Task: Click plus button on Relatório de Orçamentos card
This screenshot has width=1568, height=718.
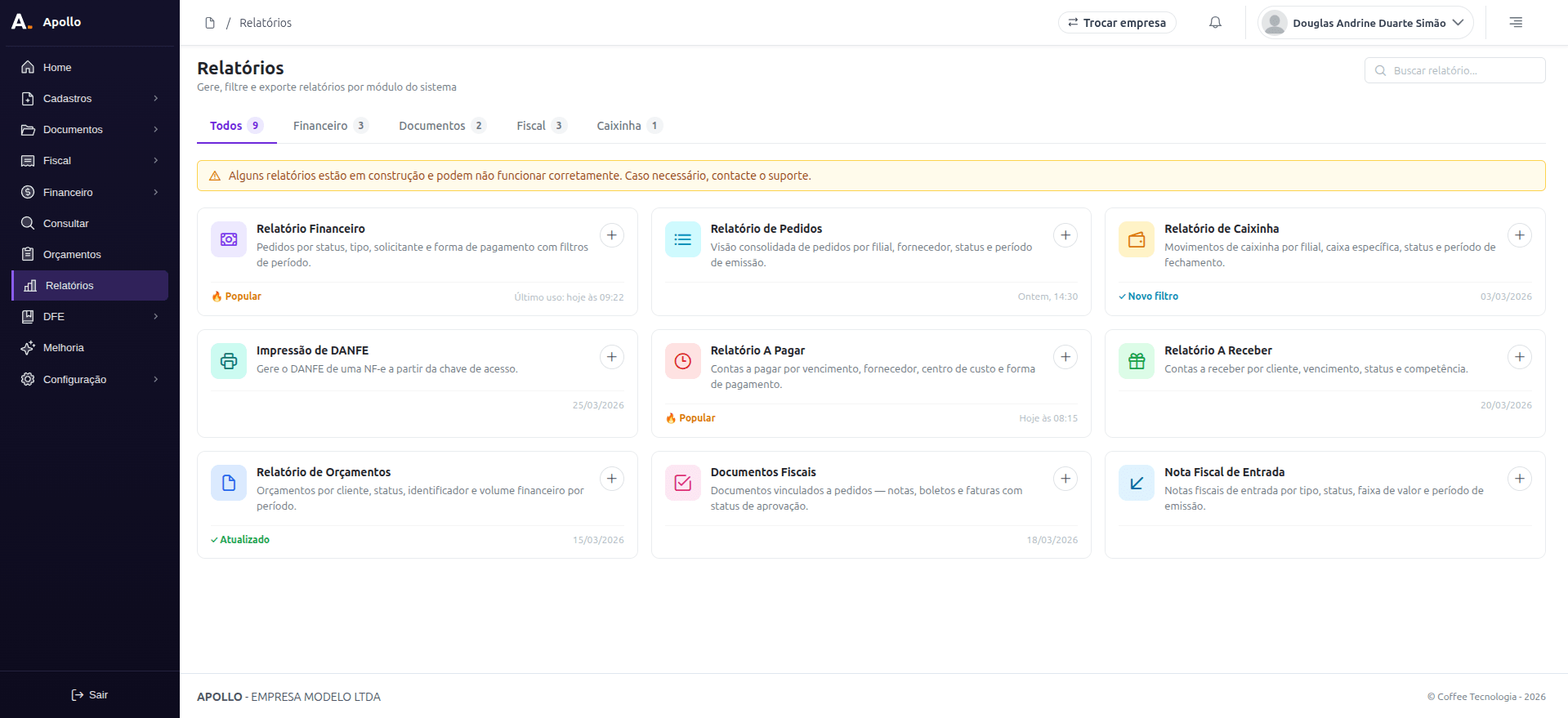Action: tap(612, 479)
